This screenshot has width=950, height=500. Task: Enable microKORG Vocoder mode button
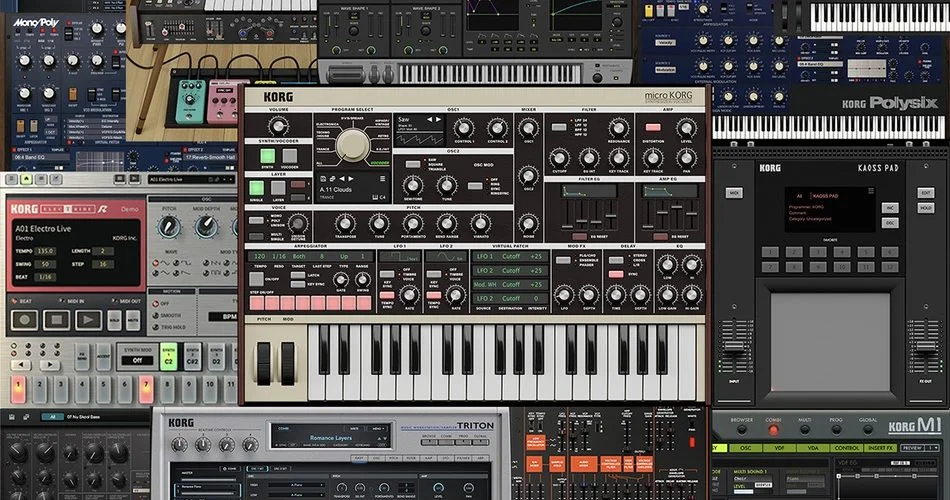(290, 156)
